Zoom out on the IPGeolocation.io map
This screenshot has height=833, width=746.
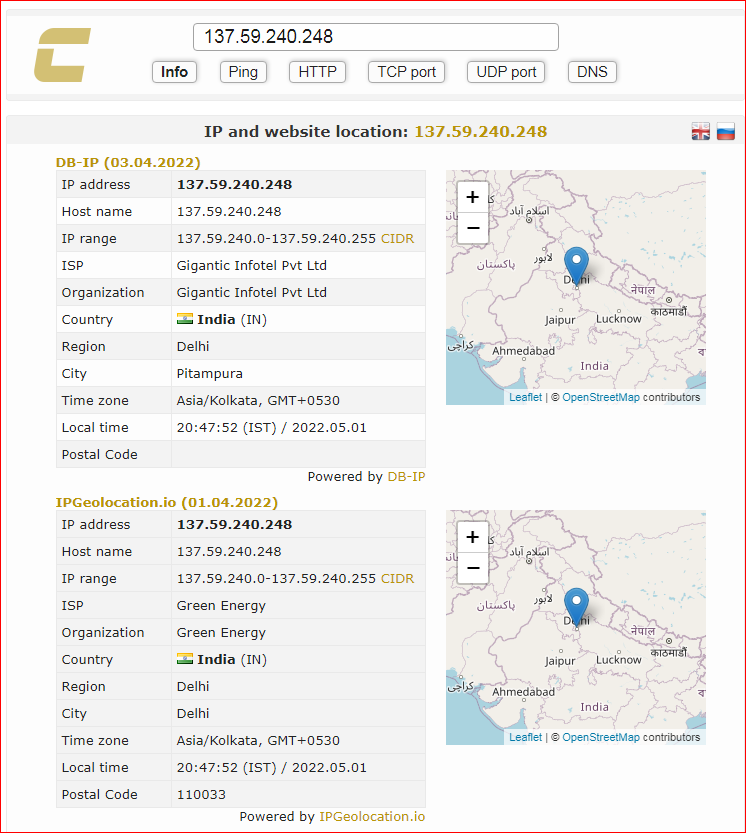point(472,568)
